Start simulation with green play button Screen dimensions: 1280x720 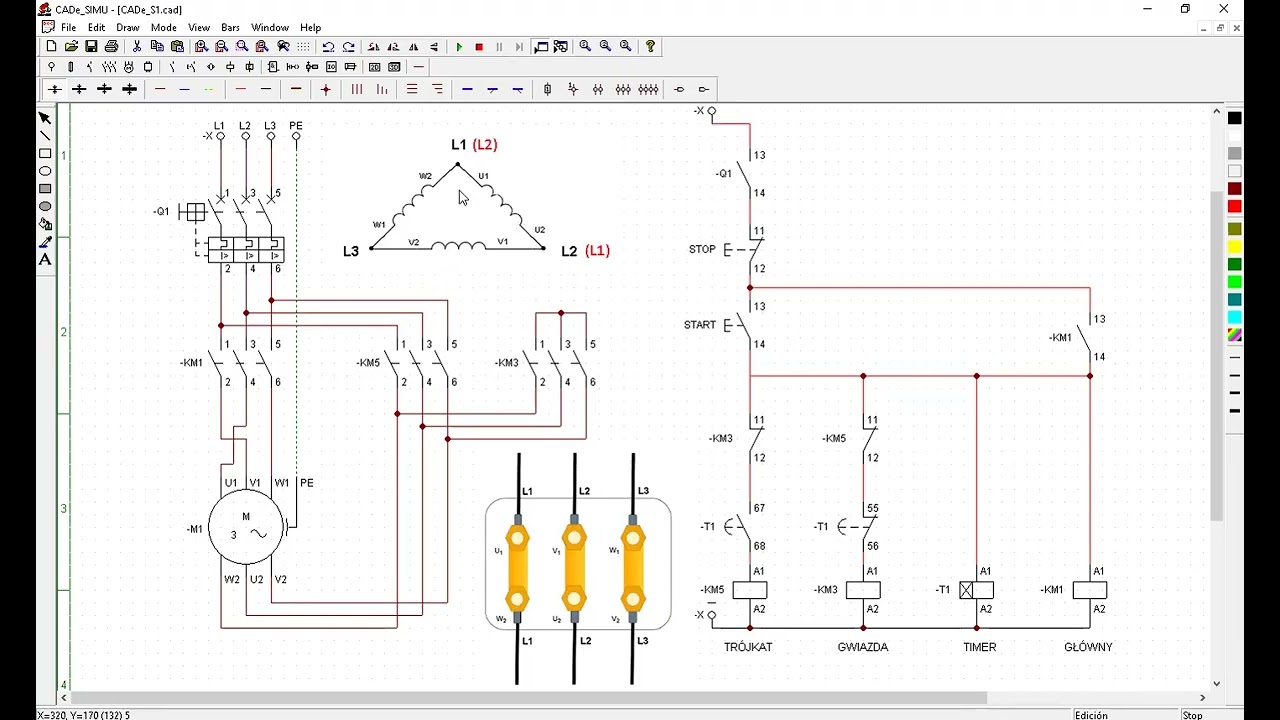(x=459, y=47)
